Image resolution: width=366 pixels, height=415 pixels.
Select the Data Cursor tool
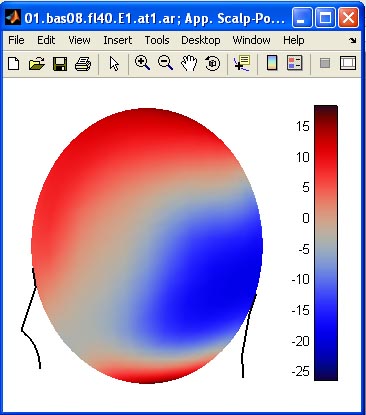pyautogui.click(x=242, y=63)
